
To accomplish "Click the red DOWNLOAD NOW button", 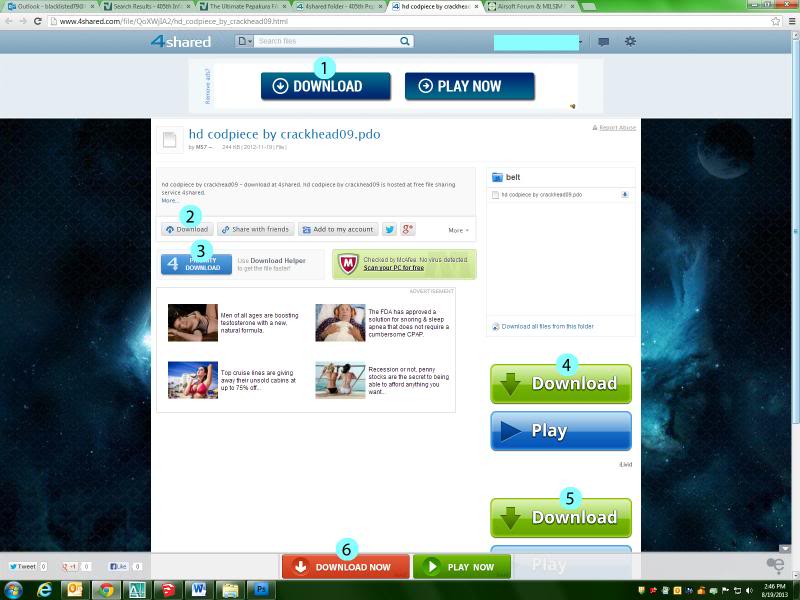I will 345,567.
